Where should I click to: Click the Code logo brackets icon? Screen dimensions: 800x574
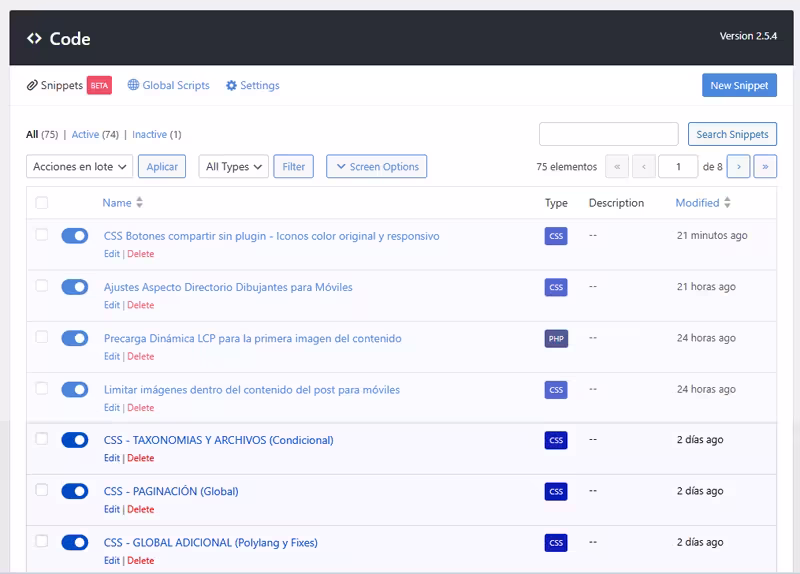[34, 39]
